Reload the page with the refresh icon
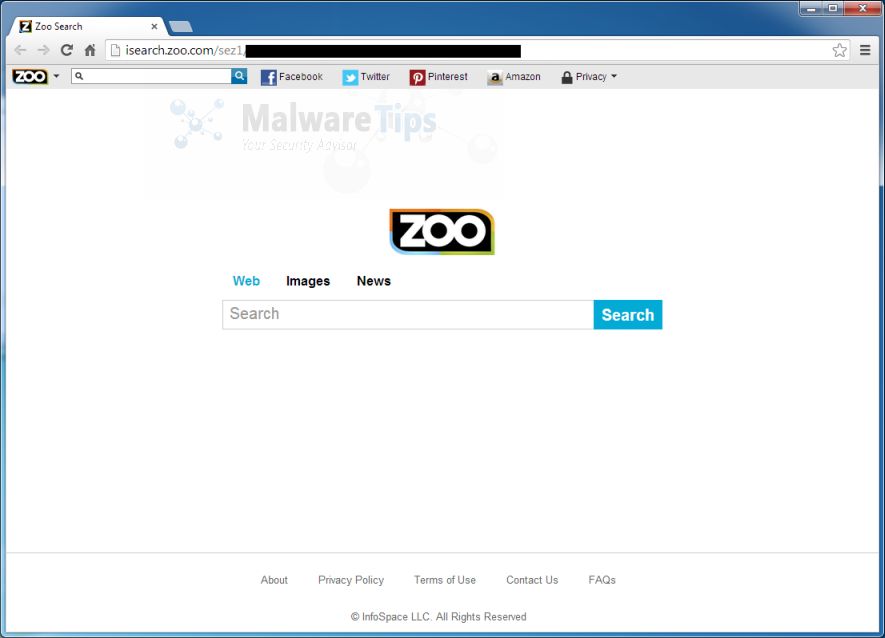885x638 pixels. click(x=67, y=50)
